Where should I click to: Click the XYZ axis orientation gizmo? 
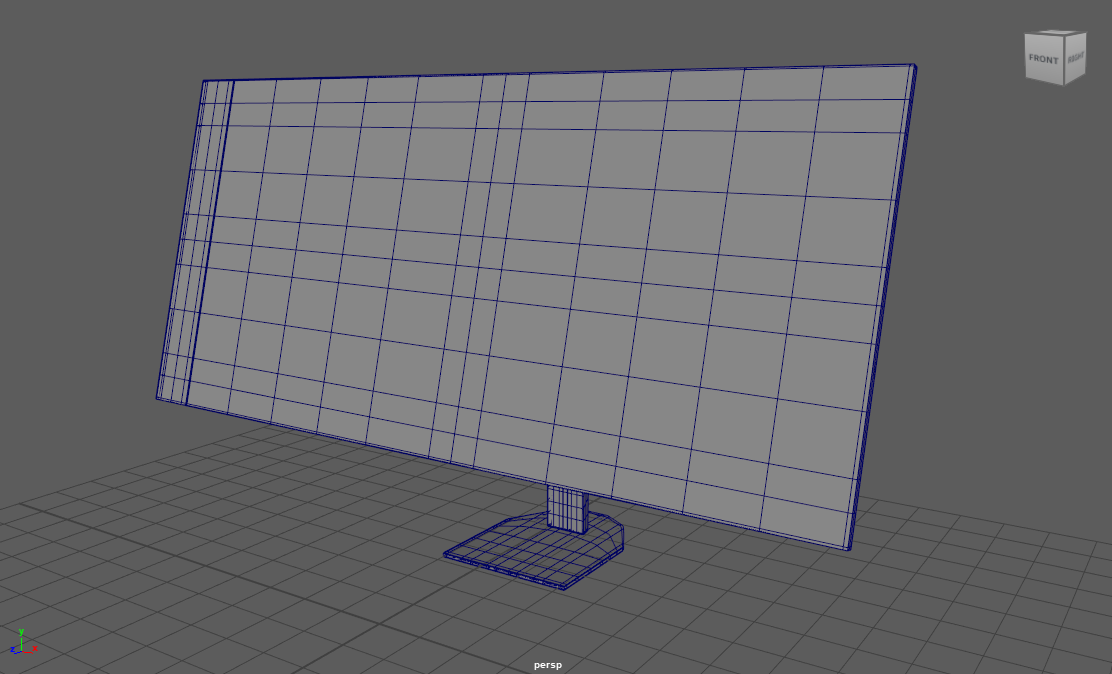pos(23,641)
